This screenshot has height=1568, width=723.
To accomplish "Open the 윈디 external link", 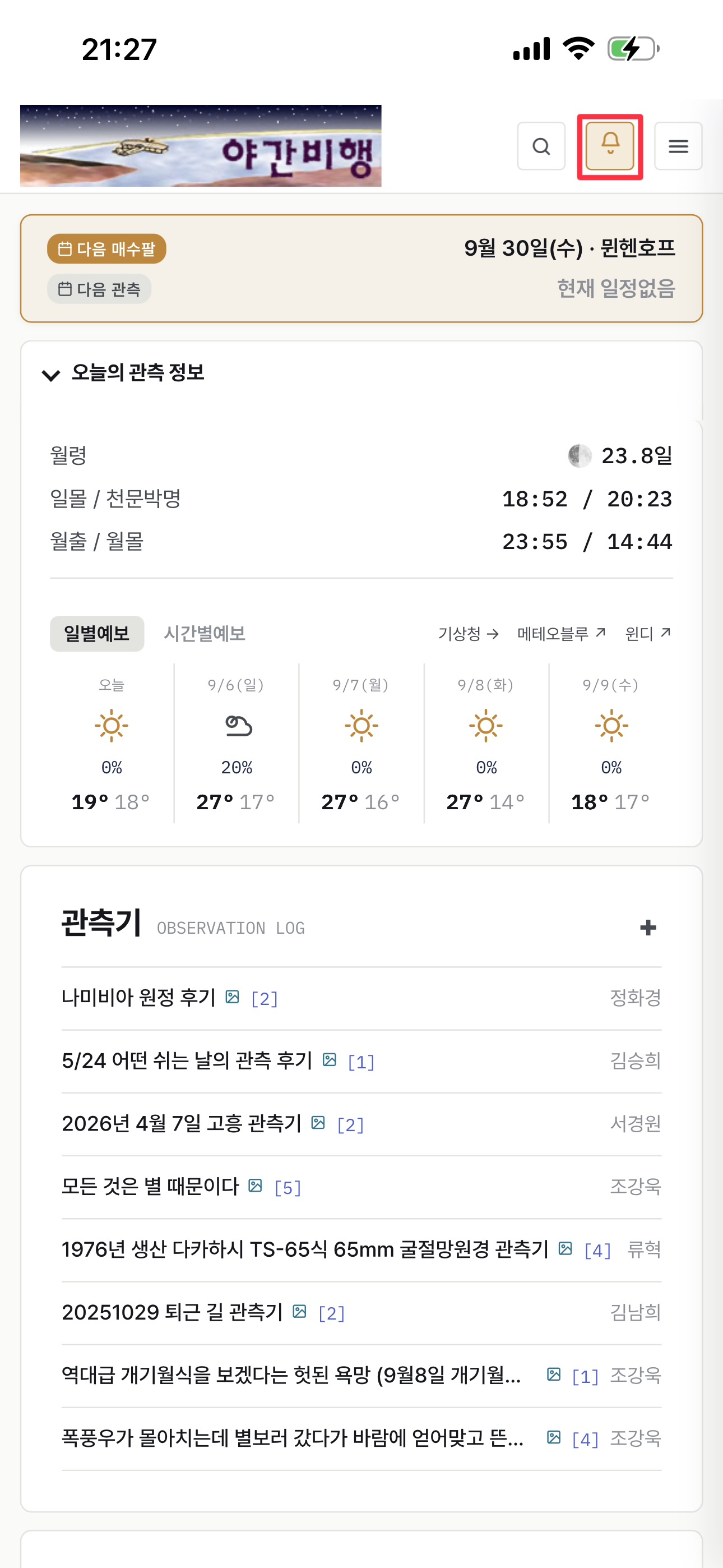I will coord(648,634).
